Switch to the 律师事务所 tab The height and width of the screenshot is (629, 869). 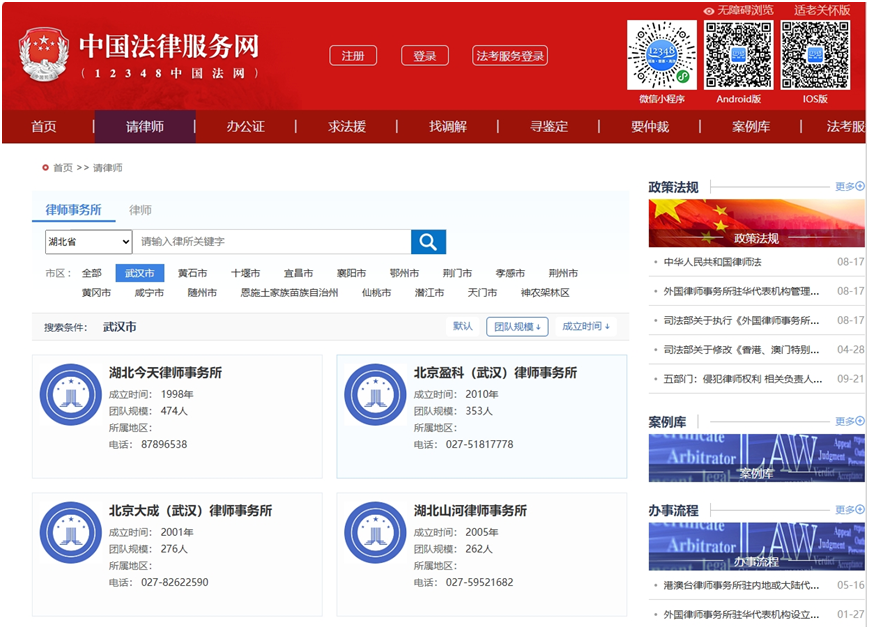[x=73, y=210]
